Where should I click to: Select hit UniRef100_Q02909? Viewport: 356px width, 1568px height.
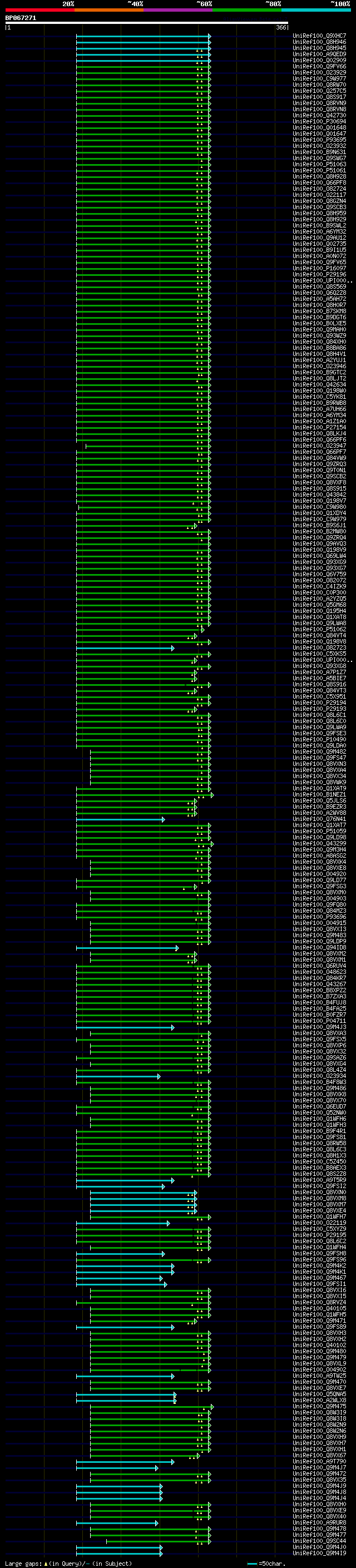pyautogui.click(x=319, y=60)
